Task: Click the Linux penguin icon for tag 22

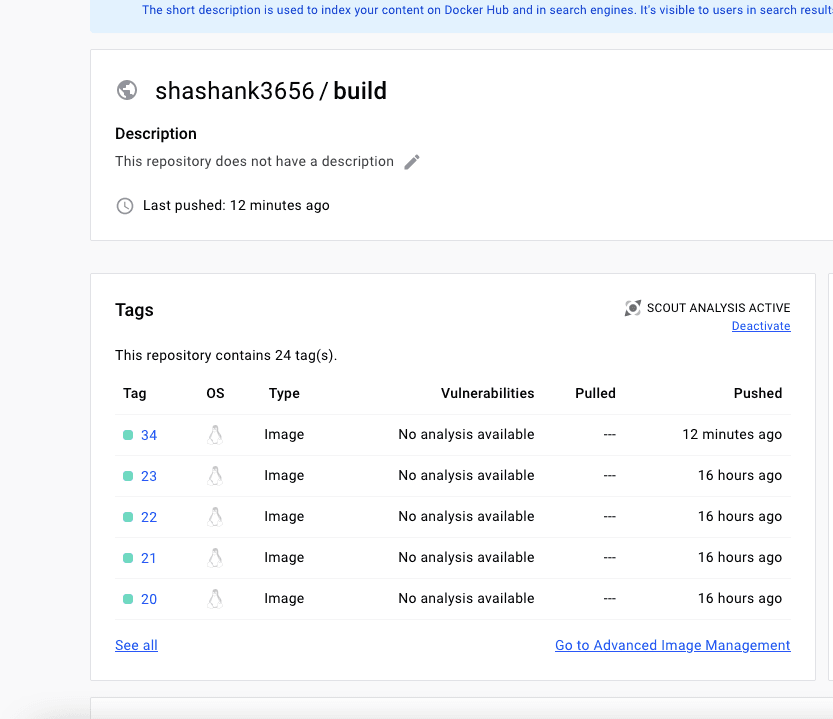Action: tap(215, 517)
